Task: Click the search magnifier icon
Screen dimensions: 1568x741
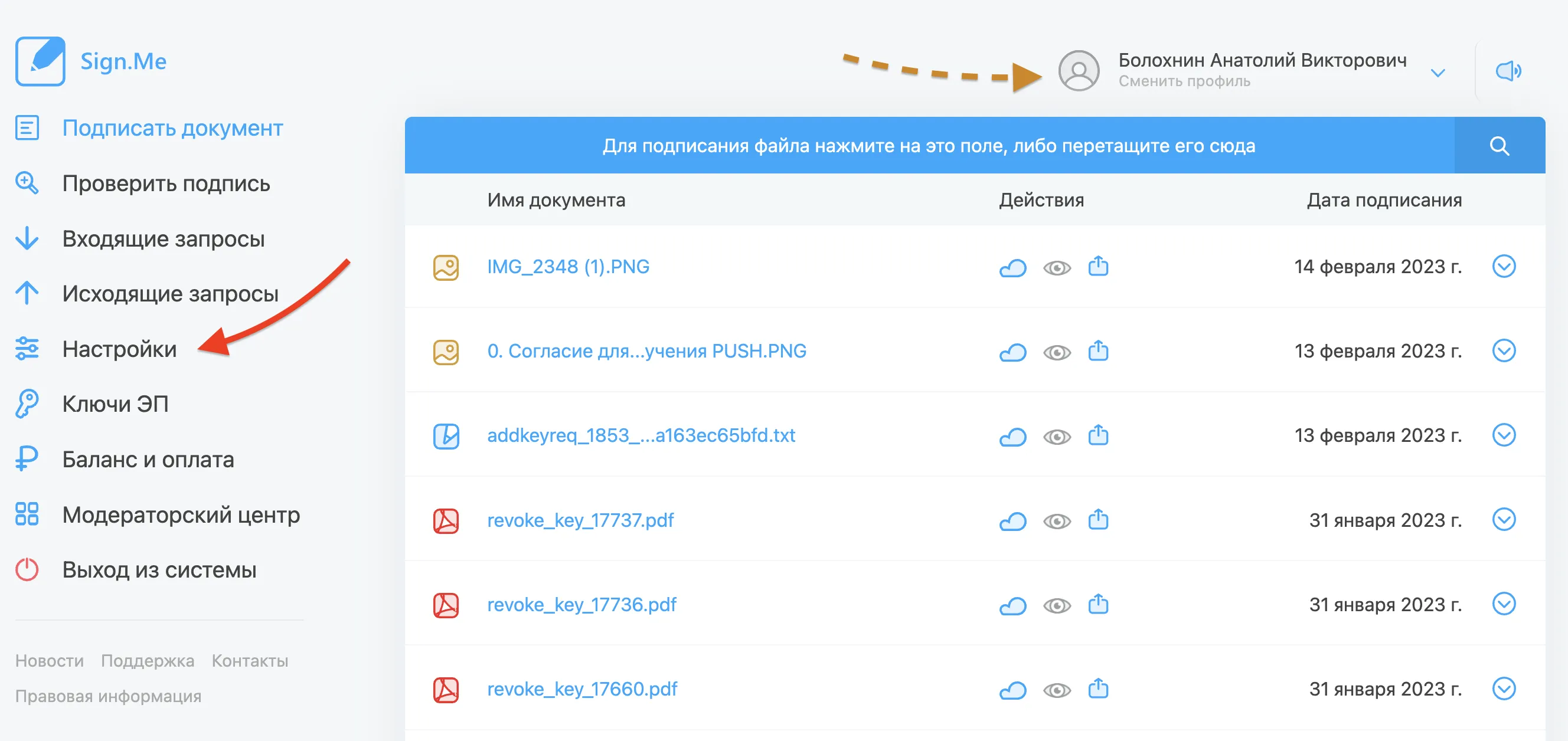Action: coord(1499,145)
